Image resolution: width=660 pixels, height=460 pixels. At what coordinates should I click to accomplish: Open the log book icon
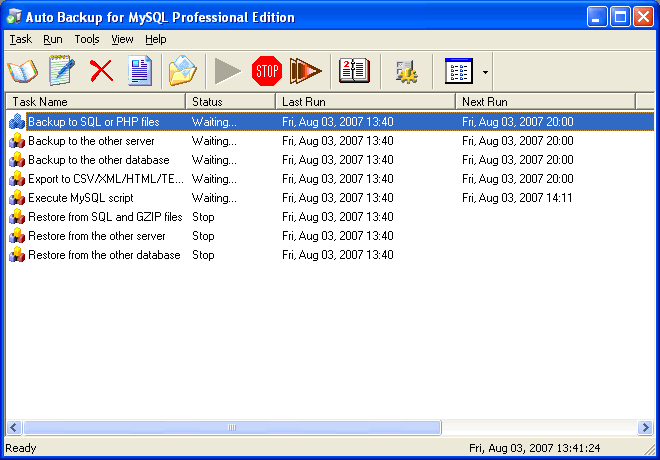pos(354,71)
